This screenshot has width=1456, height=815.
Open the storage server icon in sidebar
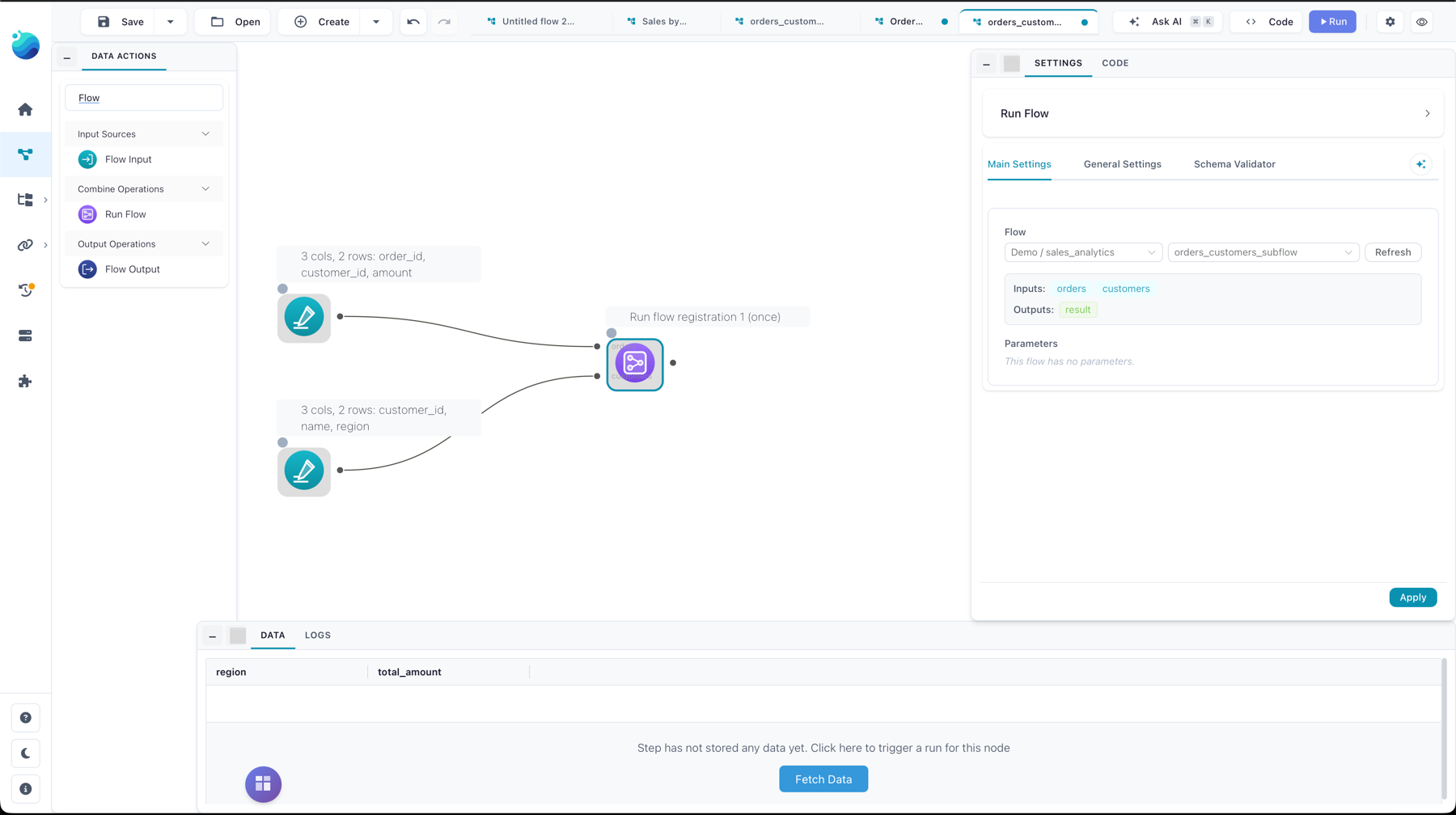point(25,336)
